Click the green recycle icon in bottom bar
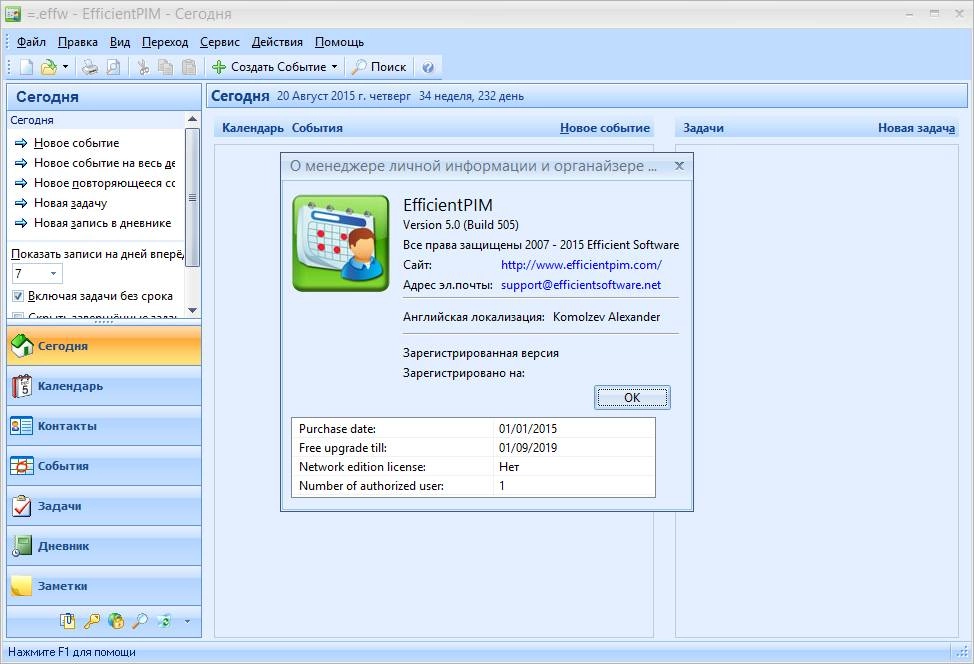974x664 pixels. [164, 621]
